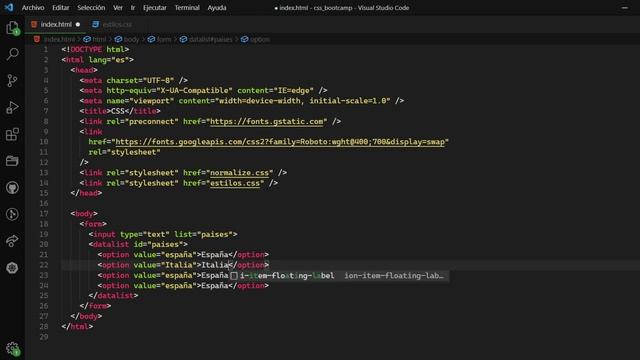Screen dimensions: 640x360
Task: Click the value="Italia" option text
Action: click(x=165, y=265)
